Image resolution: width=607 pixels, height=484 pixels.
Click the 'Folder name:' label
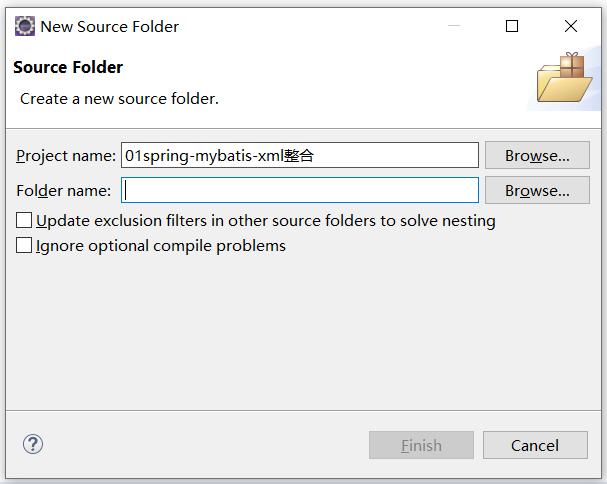[x=64, y=190]
